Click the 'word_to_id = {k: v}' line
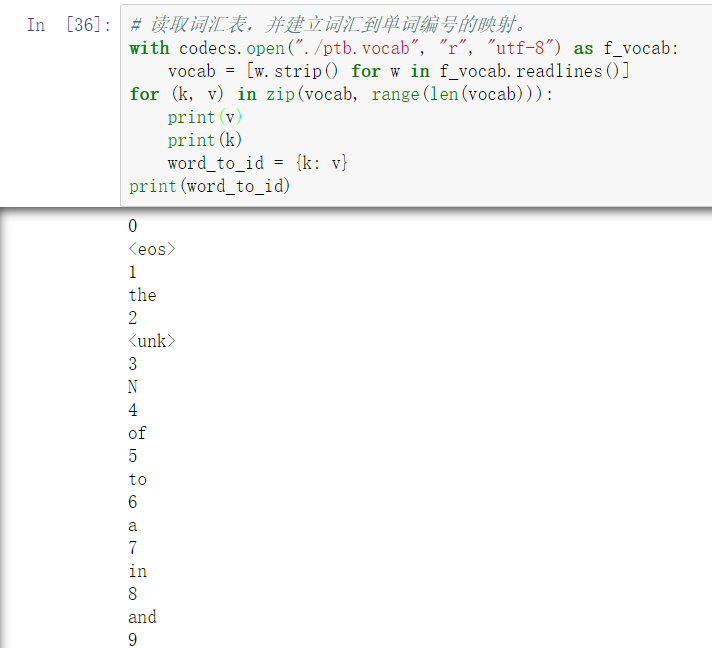This screenshot has height=648, width=712. click(x=257, y=163)
